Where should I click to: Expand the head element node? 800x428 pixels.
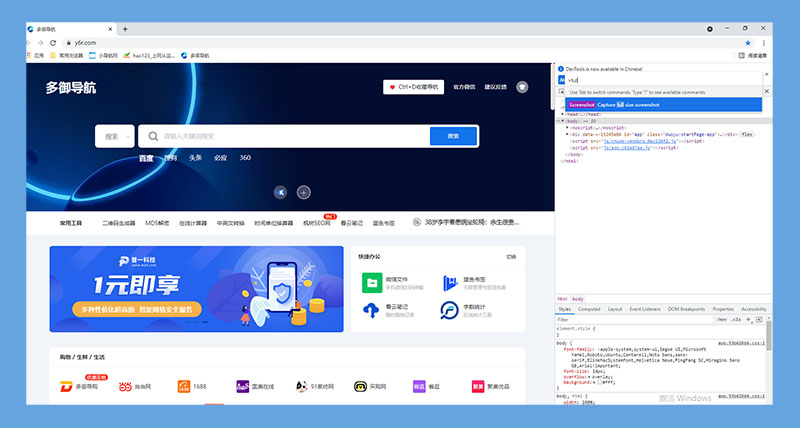coord(563,114)
